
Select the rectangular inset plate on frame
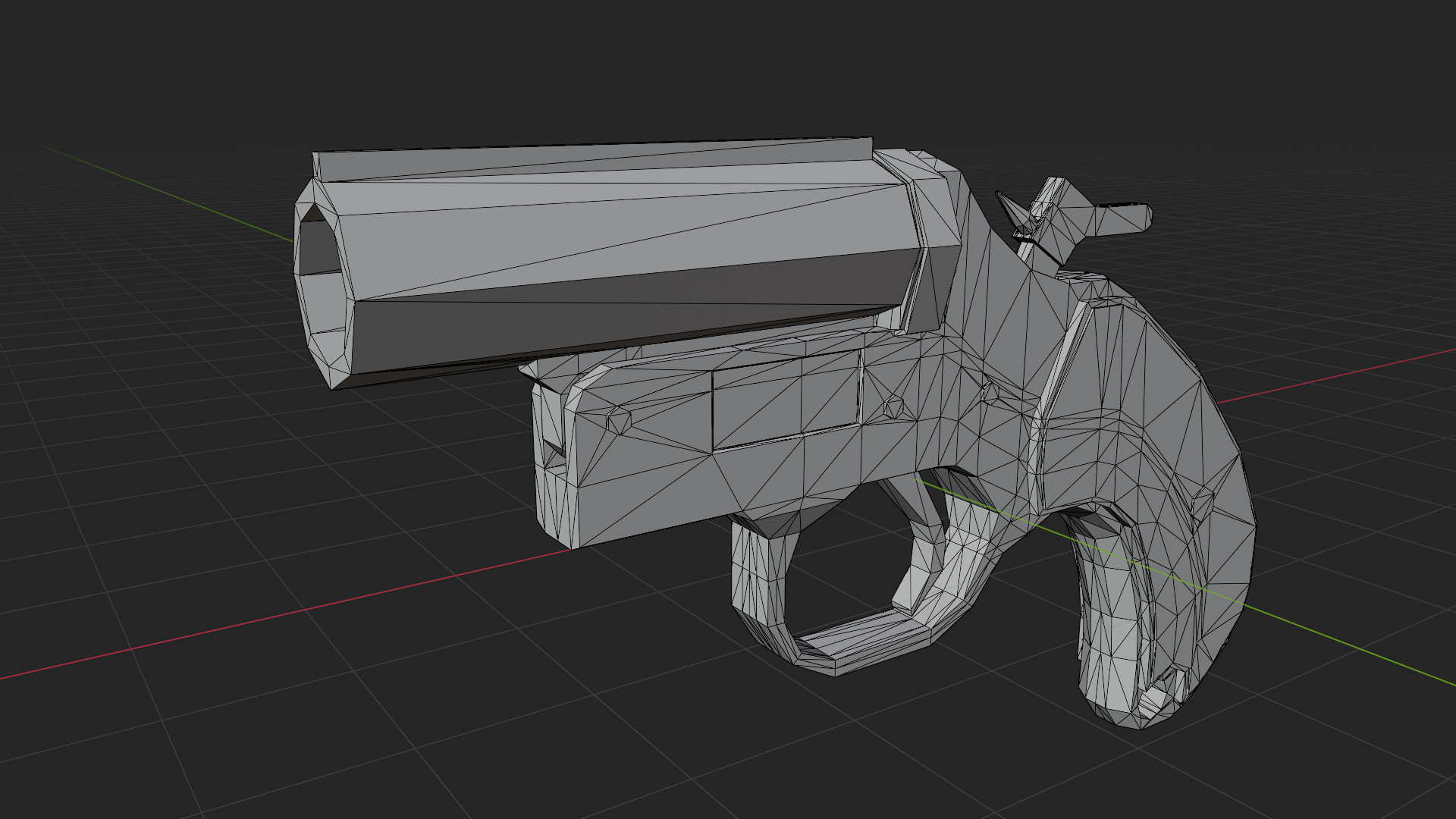pos(785,402)
